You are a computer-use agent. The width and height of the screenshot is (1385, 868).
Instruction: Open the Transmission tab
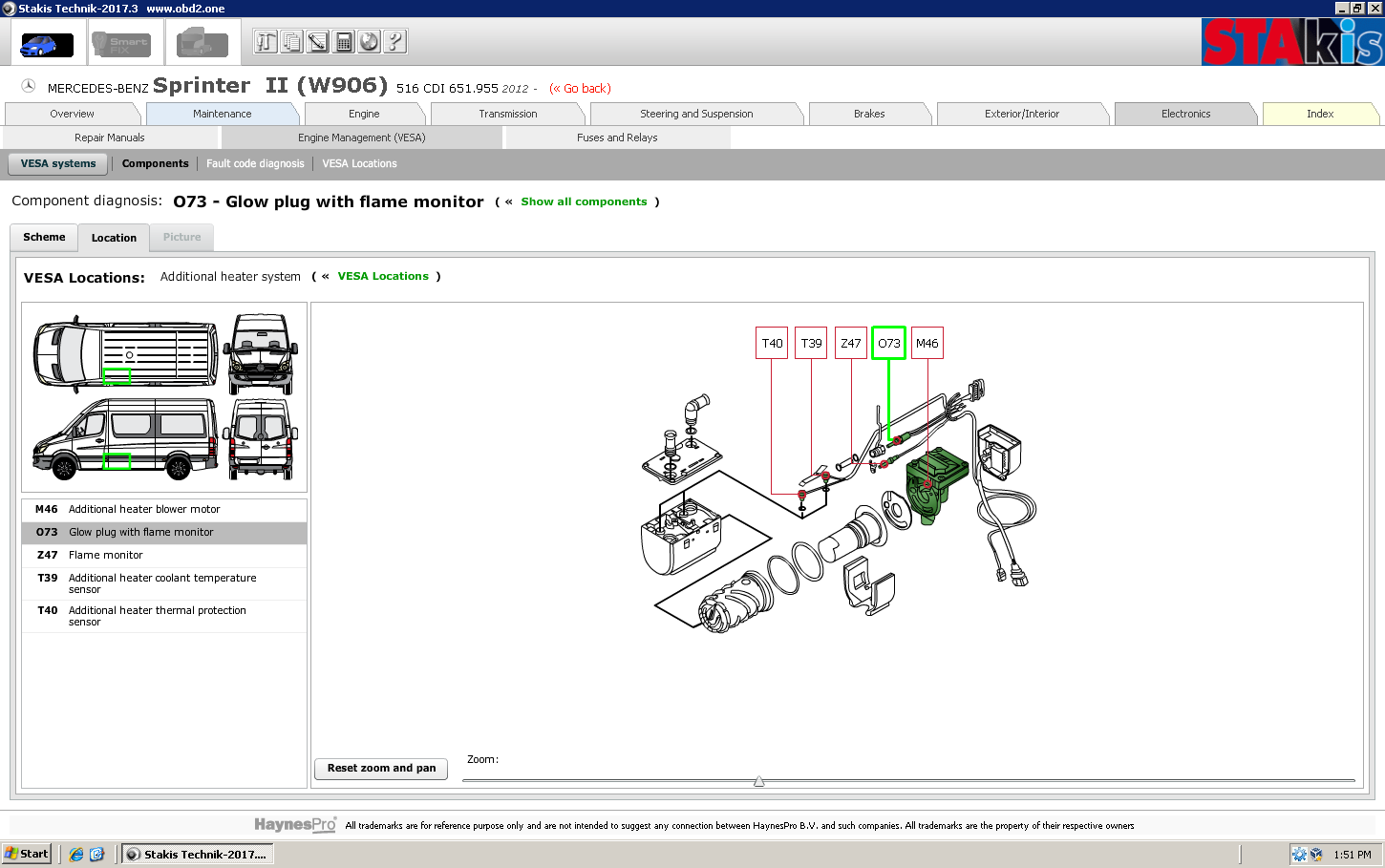(x=507, y=114)
